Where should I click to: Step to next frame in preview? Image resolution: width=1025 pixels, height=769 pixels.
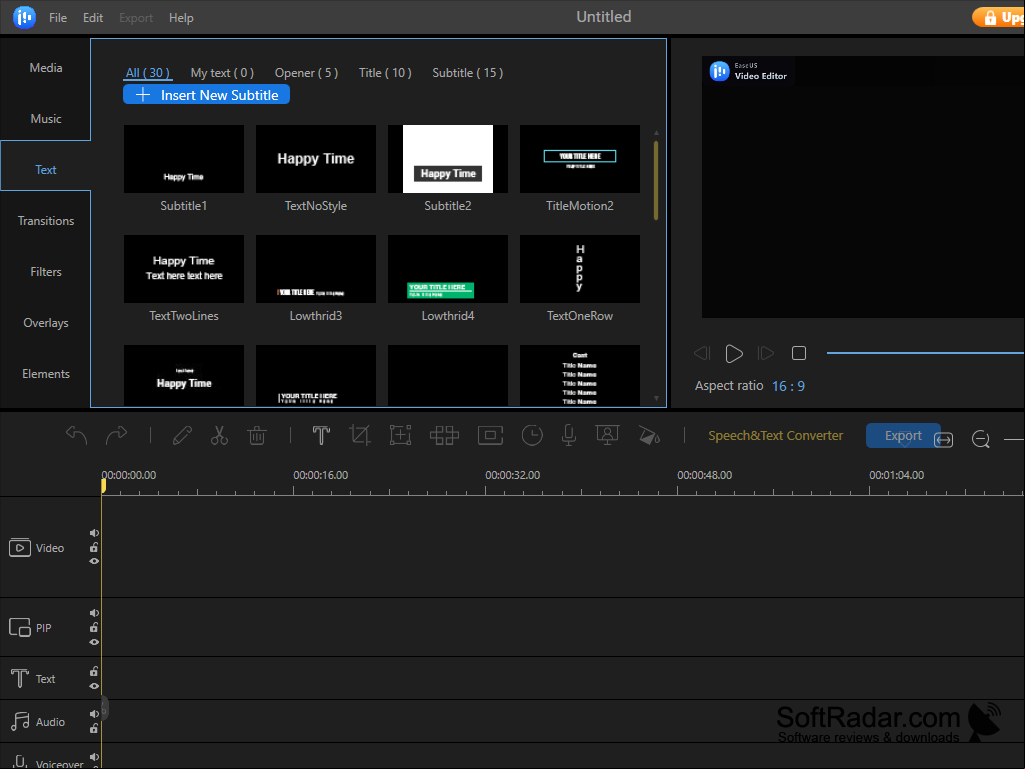click(x=765, y=354)
